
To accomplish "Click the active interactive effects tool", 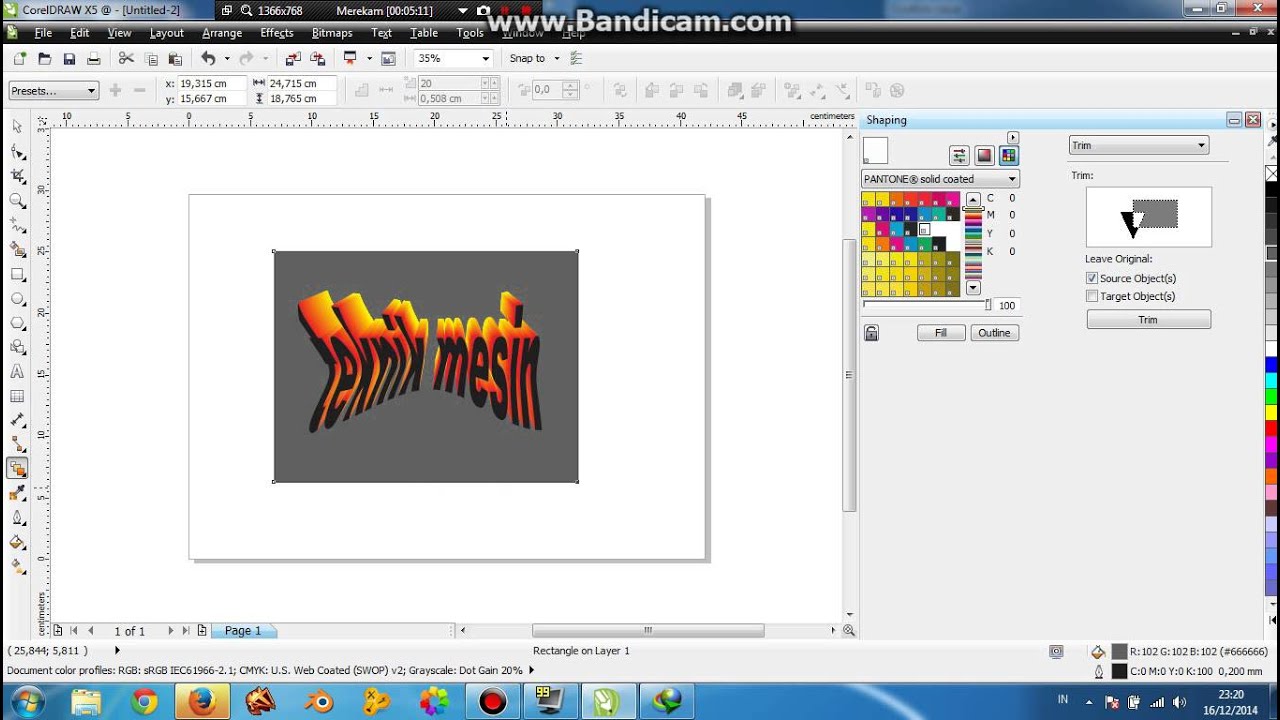I will 17,468.
